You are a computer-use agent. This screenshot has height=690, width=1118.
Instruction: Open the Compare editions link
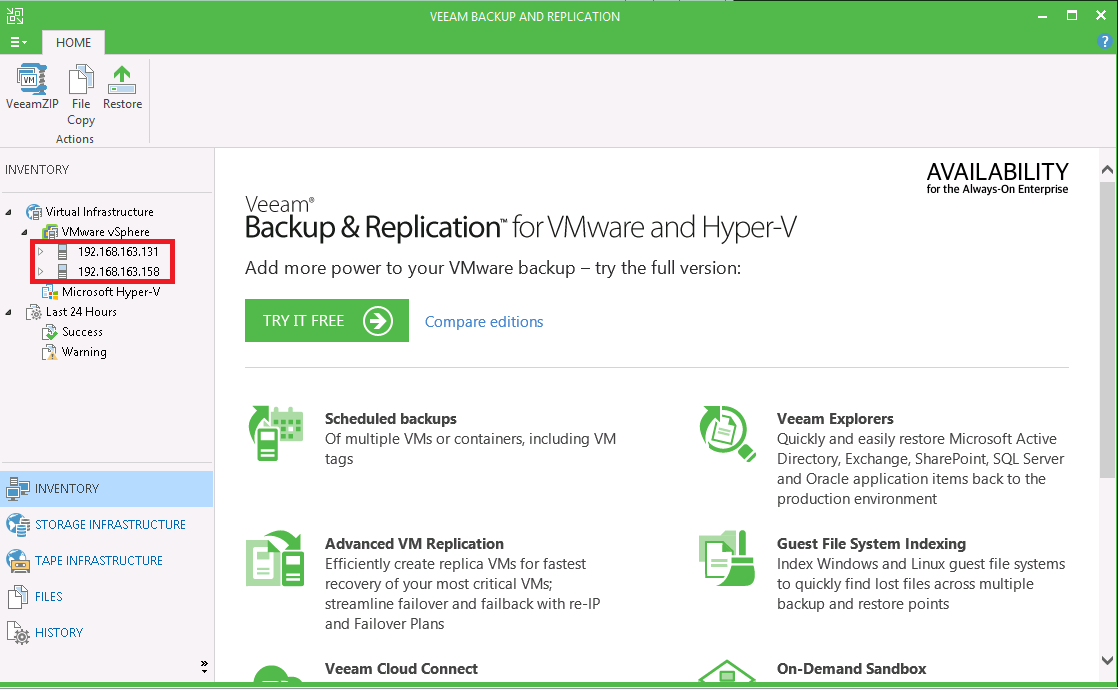coord(484,321)
